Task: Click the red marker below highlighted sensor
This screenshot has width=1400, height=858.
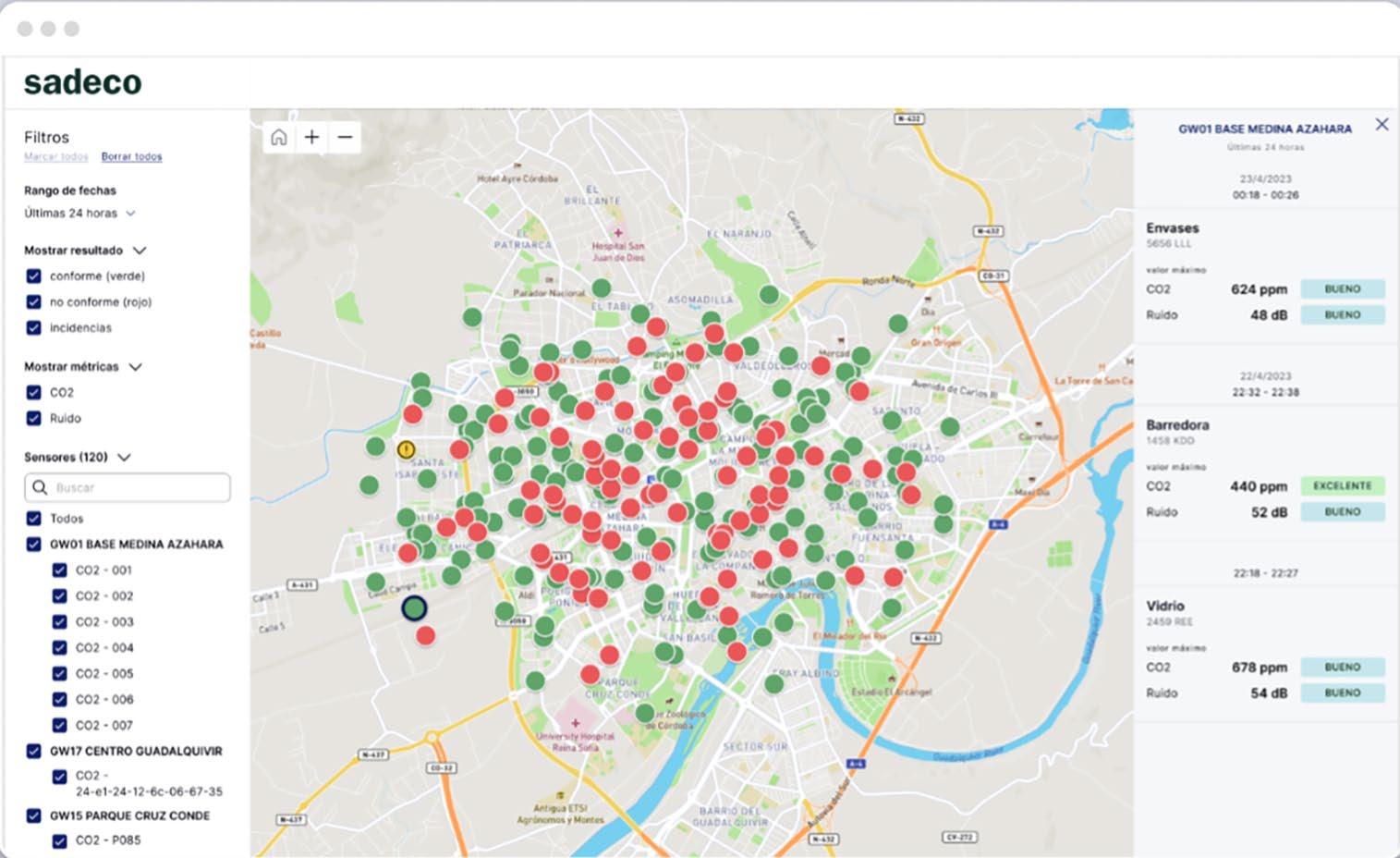Action: [425, 635]
